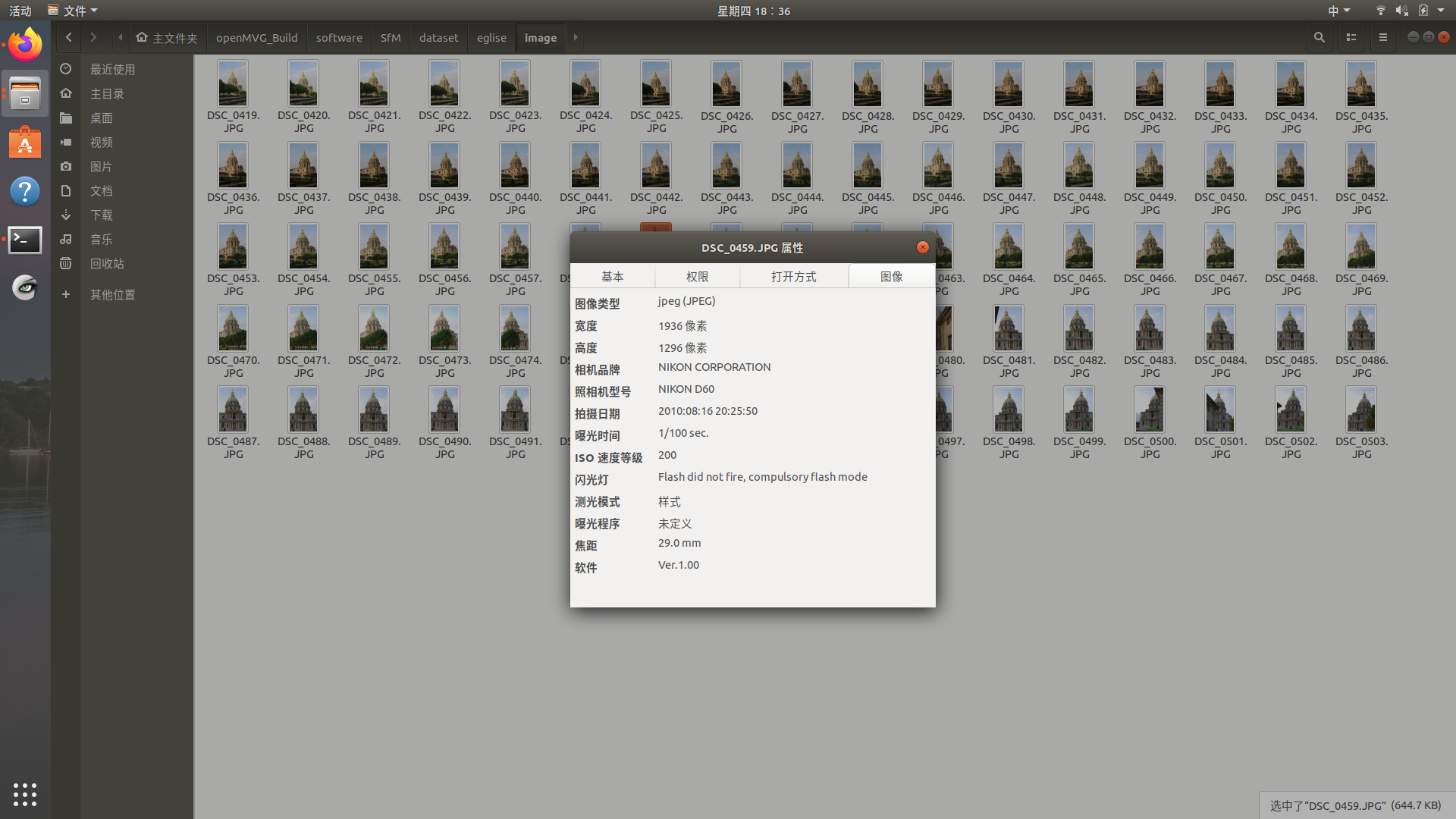The height and width of the screenshot is (819, 1456).
Task: Open the system status menu arrow
Action: (x=1441, y=11)
